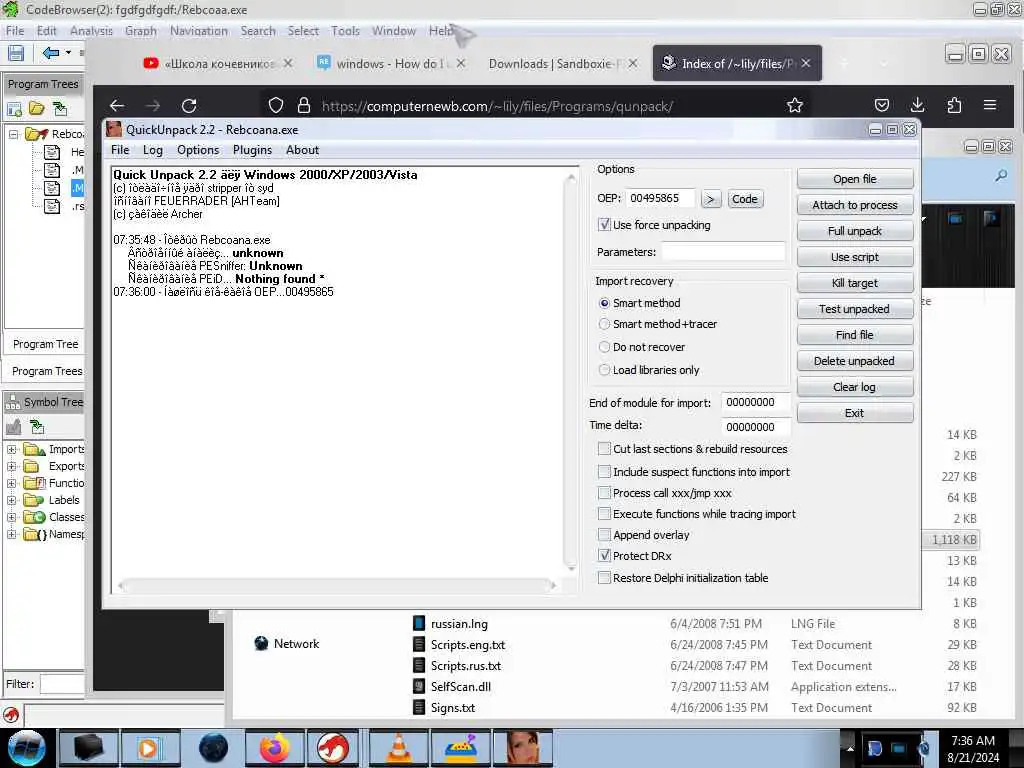Screen dimensions: 1024x768
Task: Select Smart method+tracer radio option
Action: tap(604, 324)
